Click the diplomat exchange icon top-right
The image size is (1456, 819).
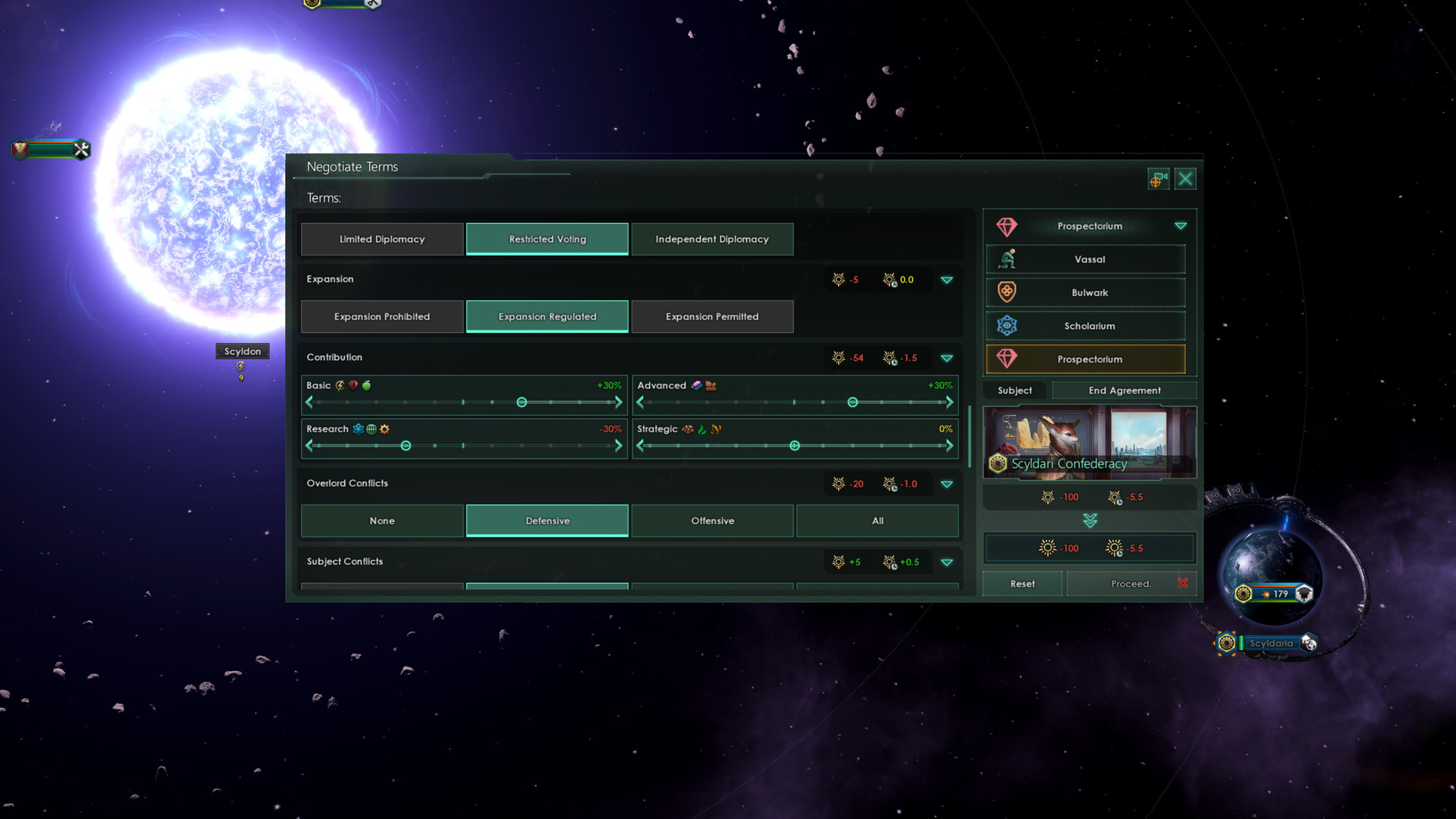pos(1158,178)
